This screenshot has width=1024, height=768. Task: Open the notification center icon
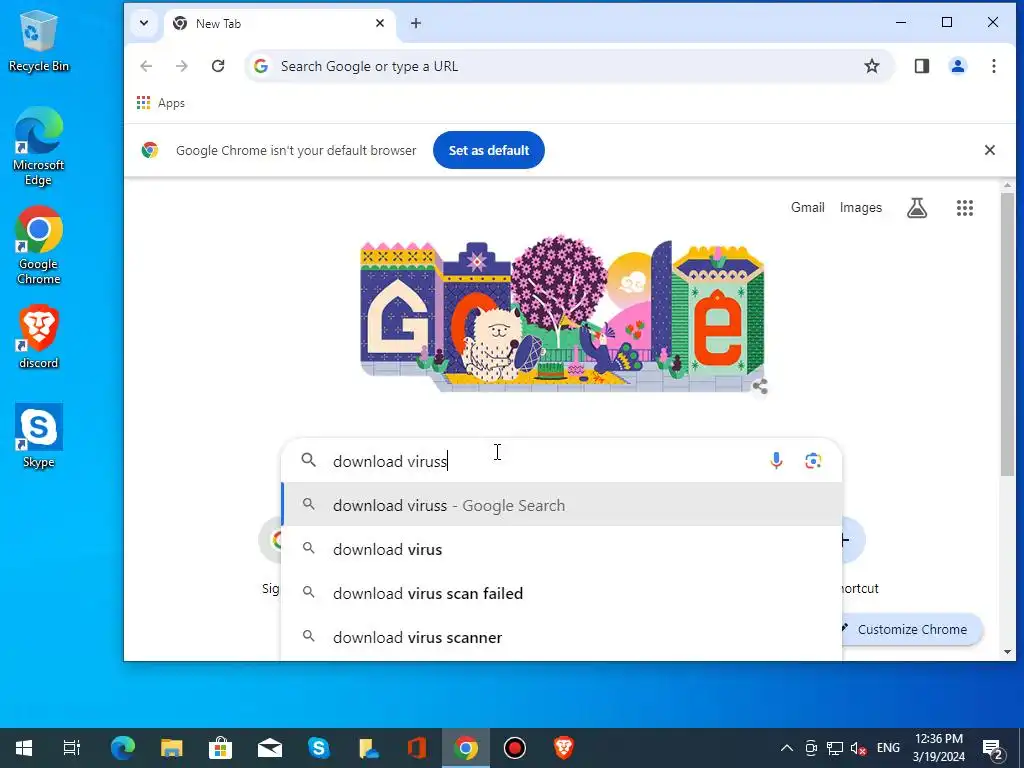992,748
